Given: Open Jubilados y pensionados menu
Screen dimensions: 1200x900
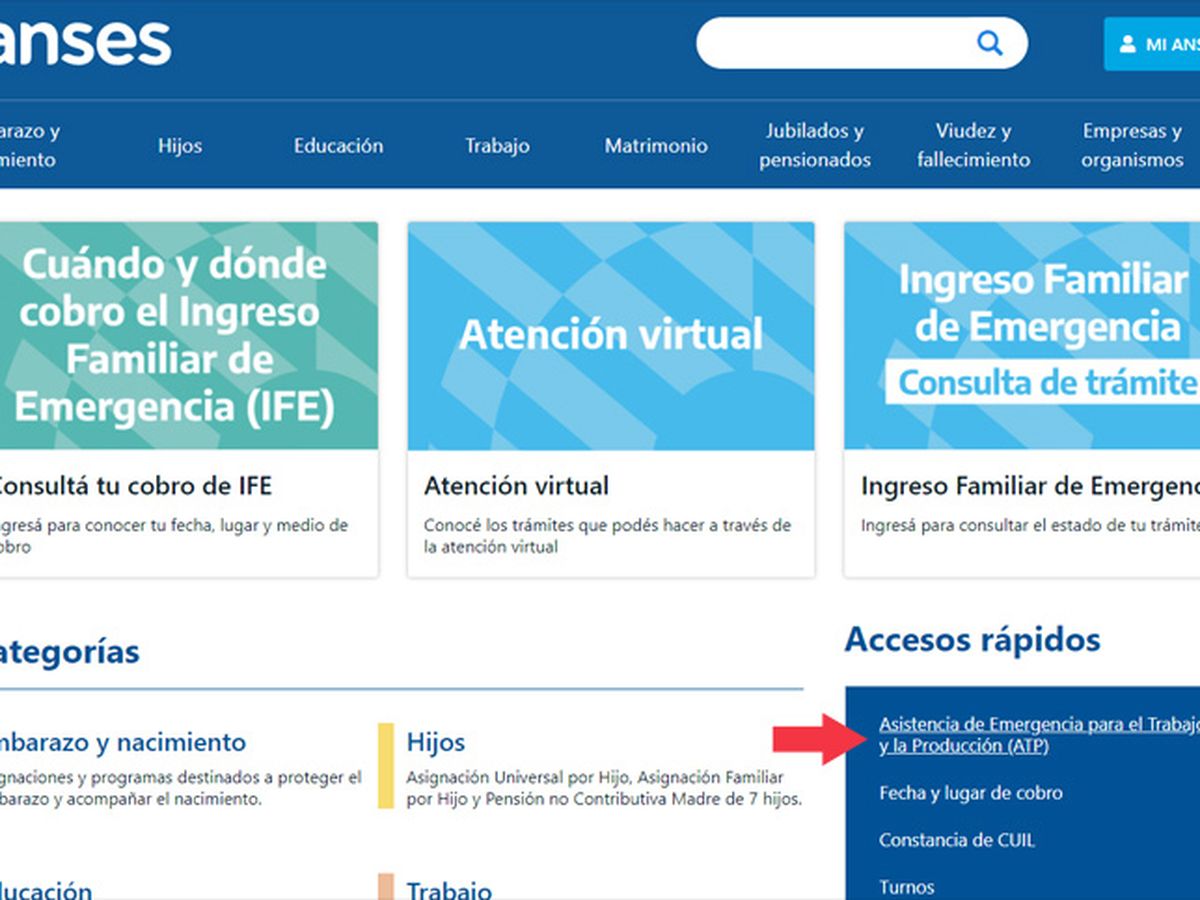Looking at the screenshot, I should (815, 146).
